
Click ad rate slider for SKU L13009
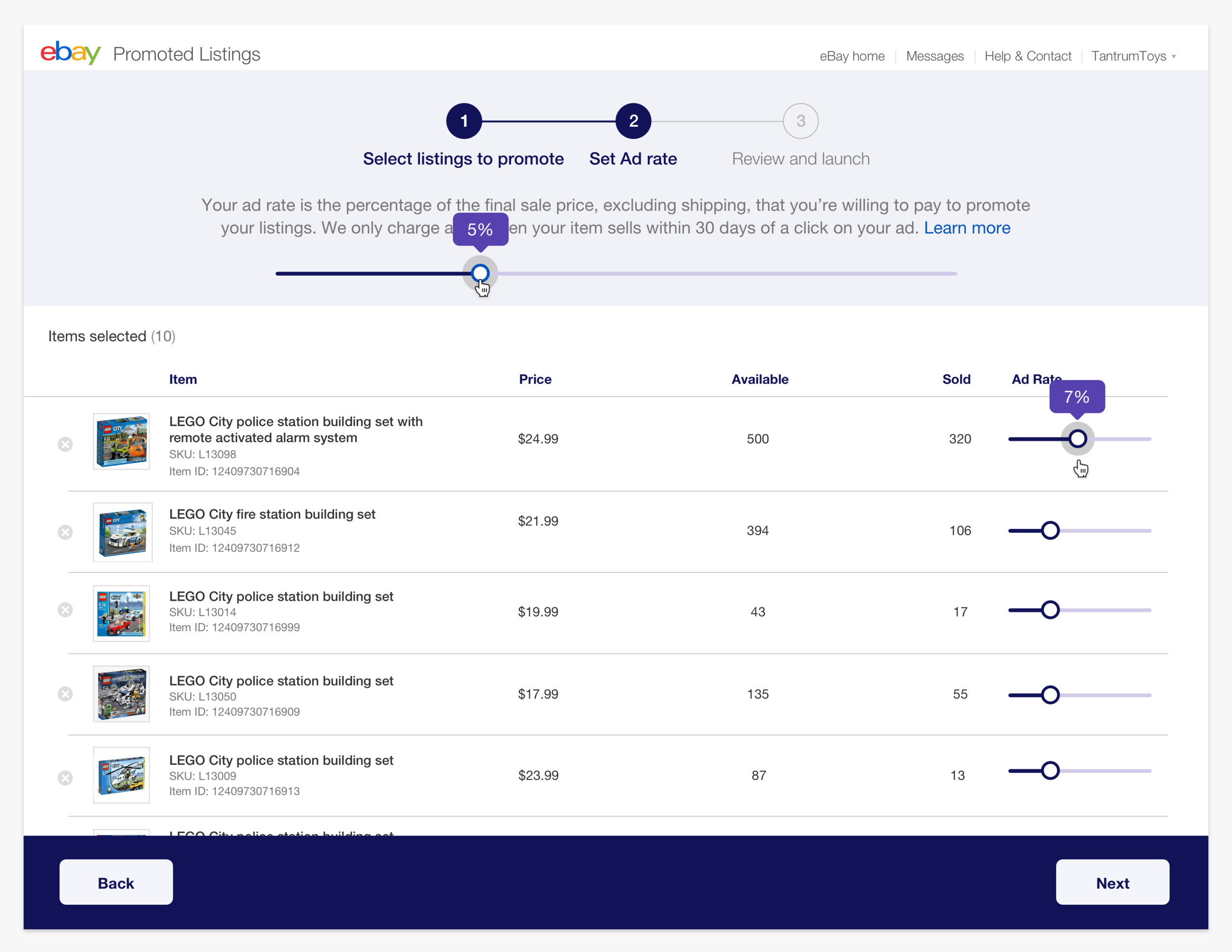pos(1050,770)
